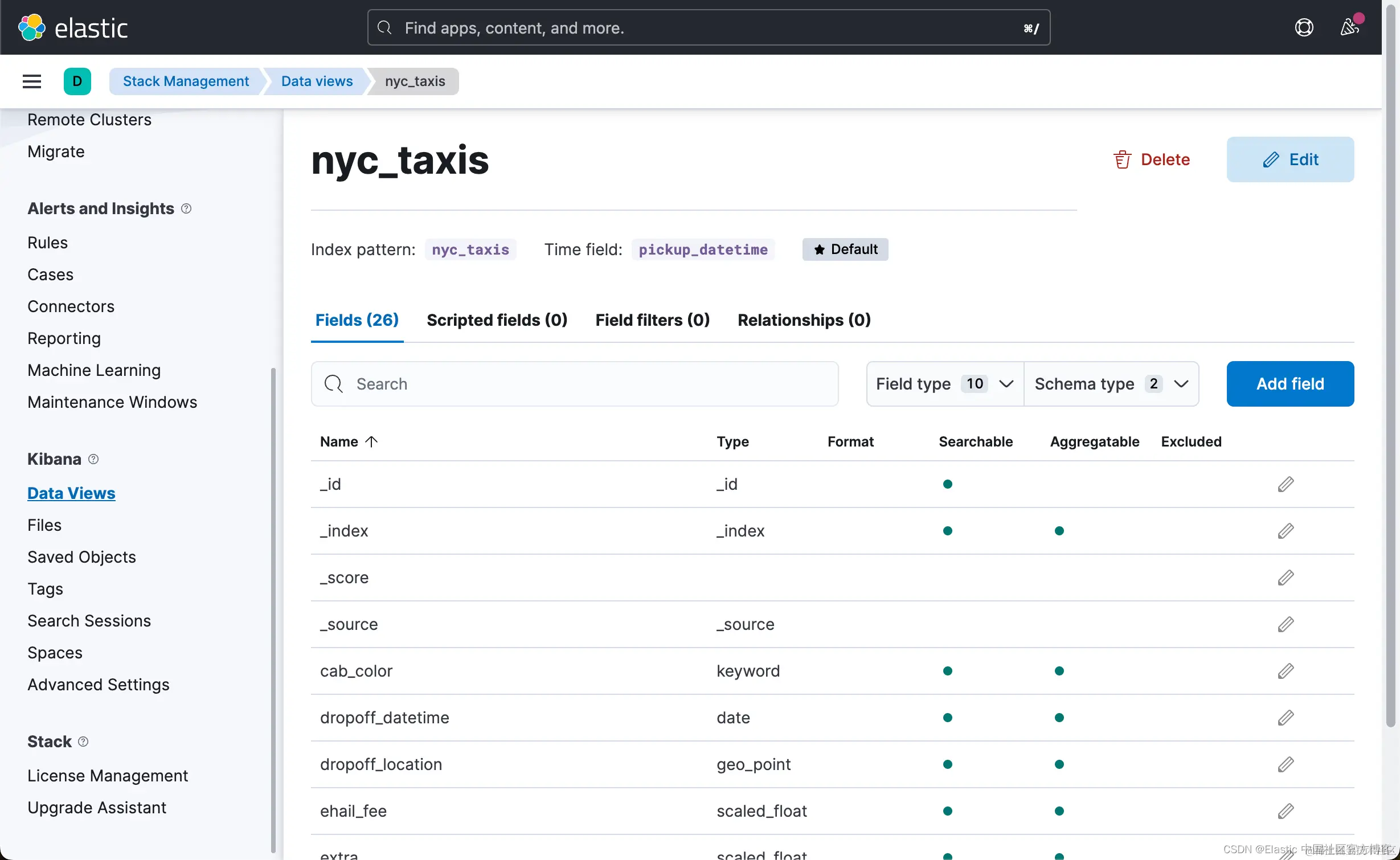Delete the nyc_taxis data view
This screenshot has width=1400, height=860.
(1152, 159)
